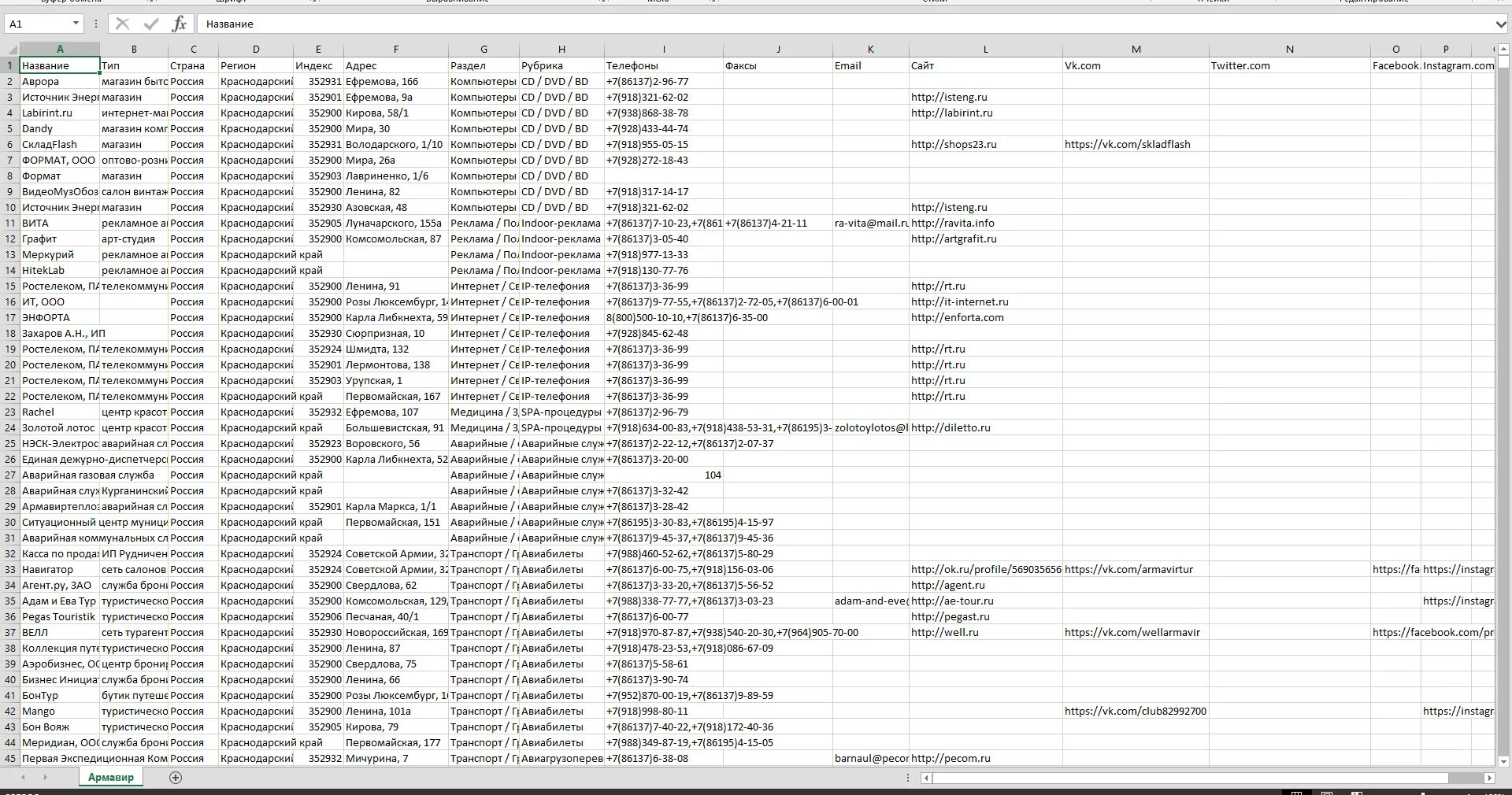Click the Cancel (X) formula bar icon
The image size is (1512, 795).
pos(122,24)
